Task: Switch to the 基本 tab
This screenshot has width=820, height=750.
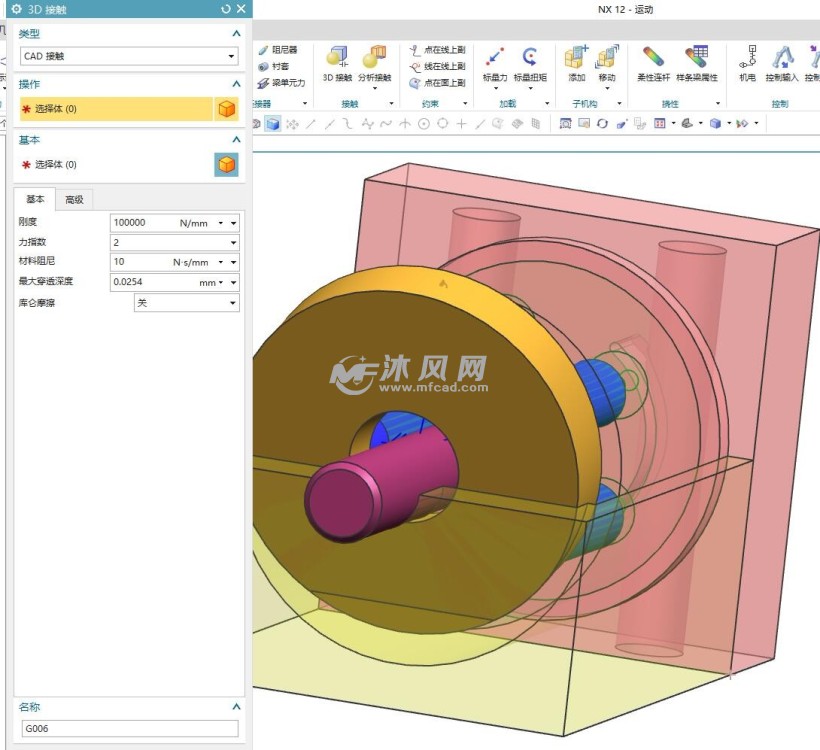Action: 35,200
